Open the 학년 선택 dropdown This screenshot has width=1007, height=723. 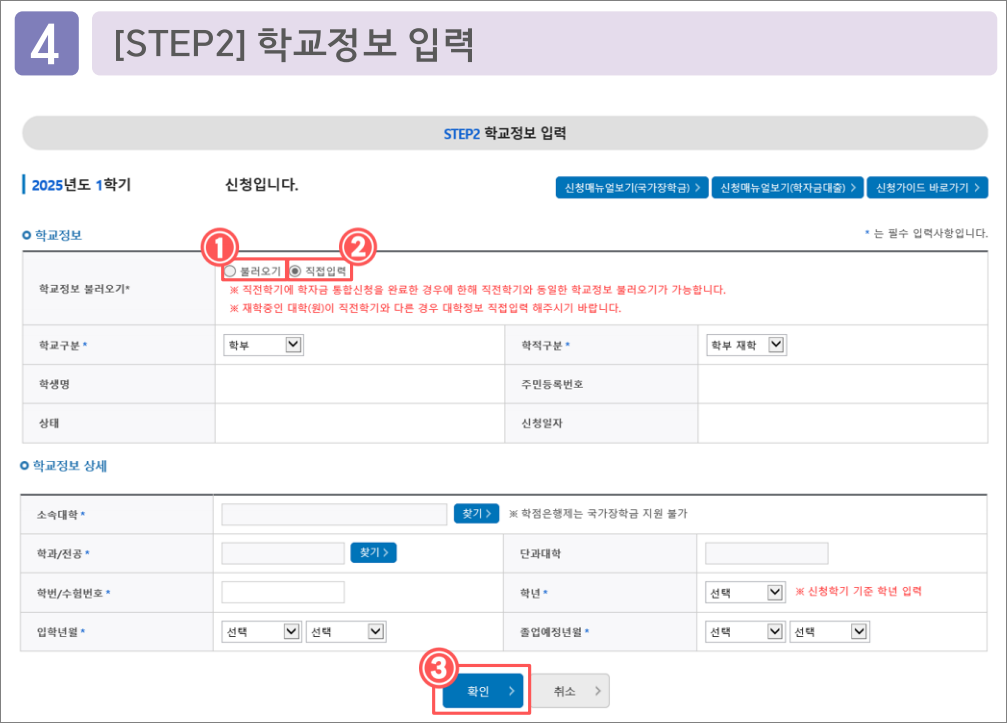point(745,592)
